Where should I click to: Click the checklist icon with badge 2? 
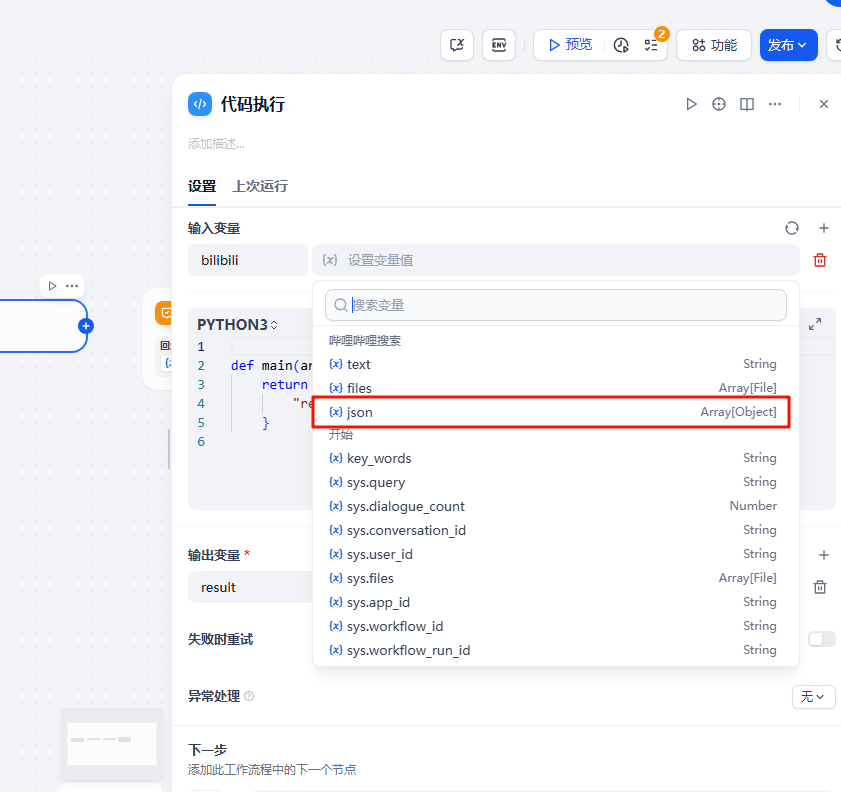coord(651,45)
